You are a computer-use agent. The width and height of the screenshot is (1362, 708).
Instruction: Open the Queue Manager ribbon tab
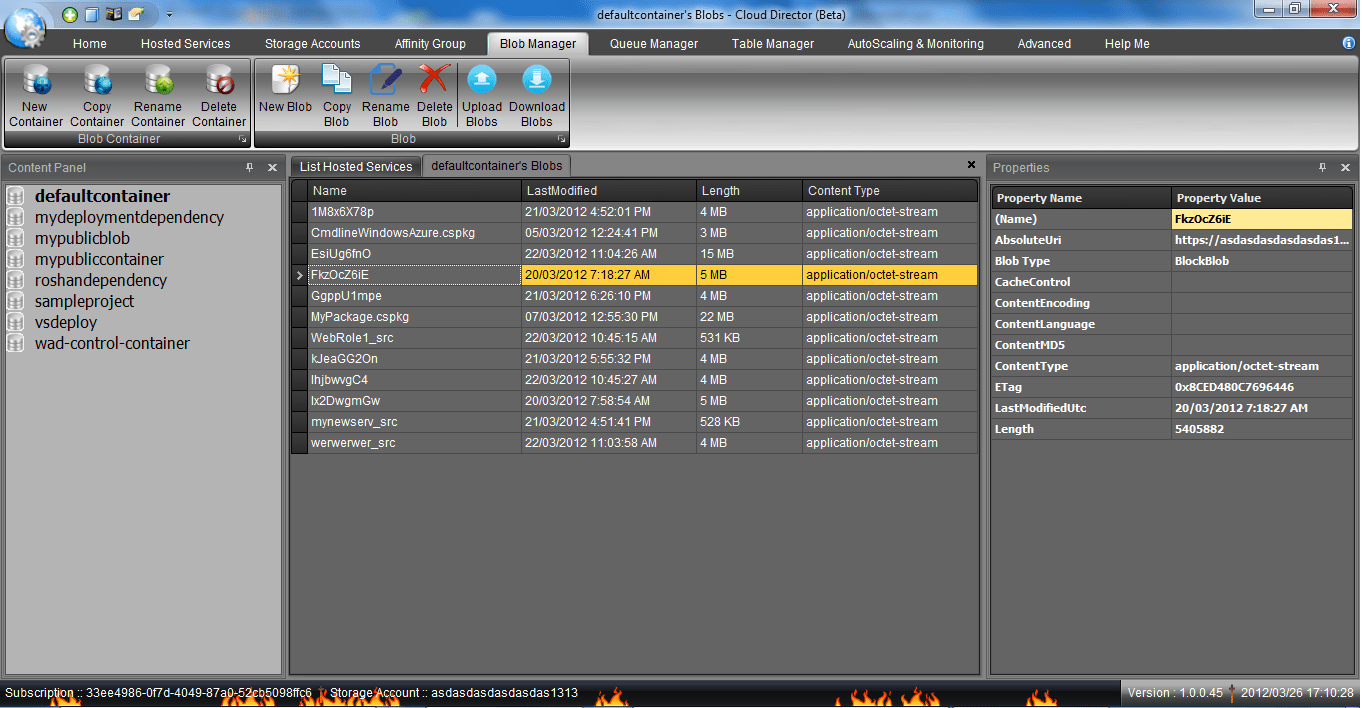pyautogui.click(x=653, y=44)
